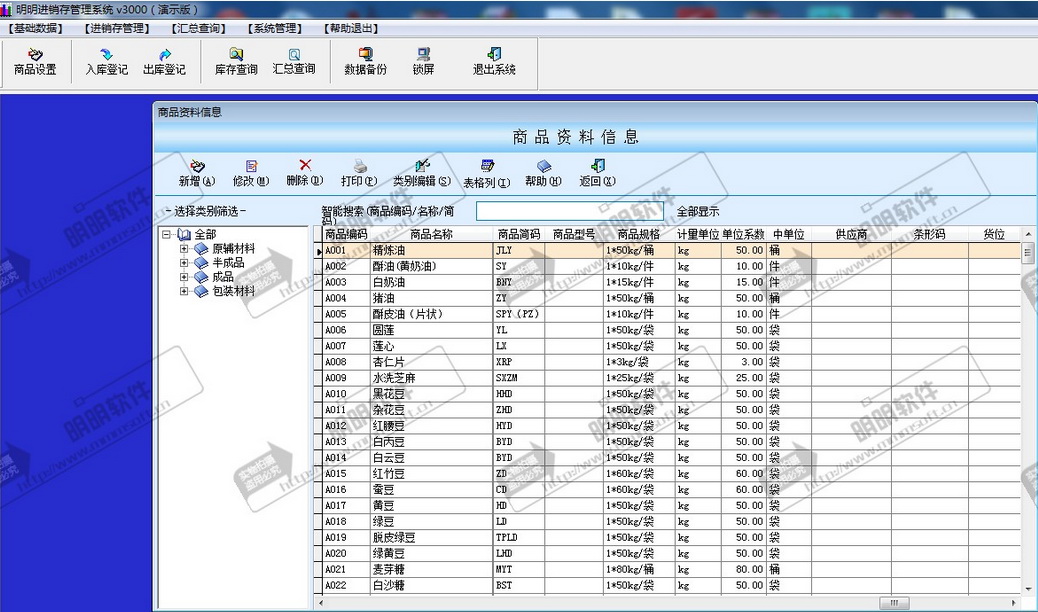The height and width of the screenshot is (612, 1038).
Task: Click the 红腰豆 product cell
Action: [432, 426]
